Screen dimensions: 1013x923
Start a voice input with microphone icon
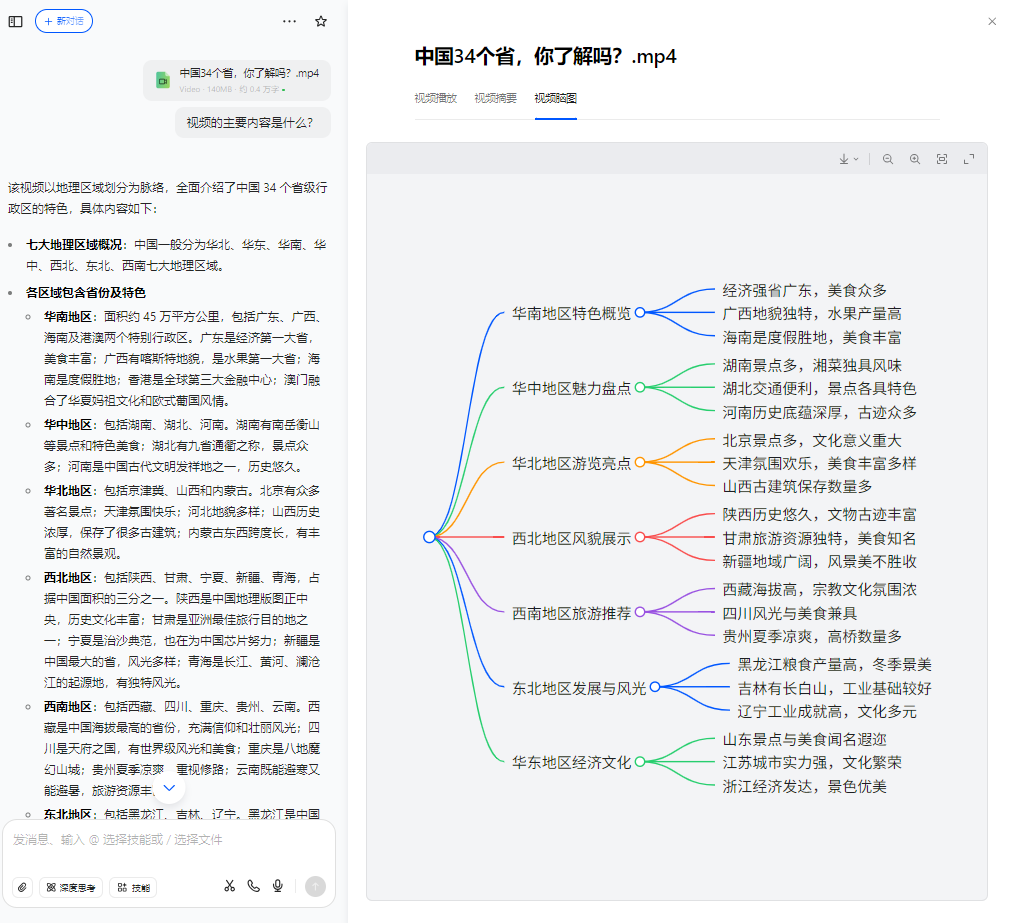(277, 886)
